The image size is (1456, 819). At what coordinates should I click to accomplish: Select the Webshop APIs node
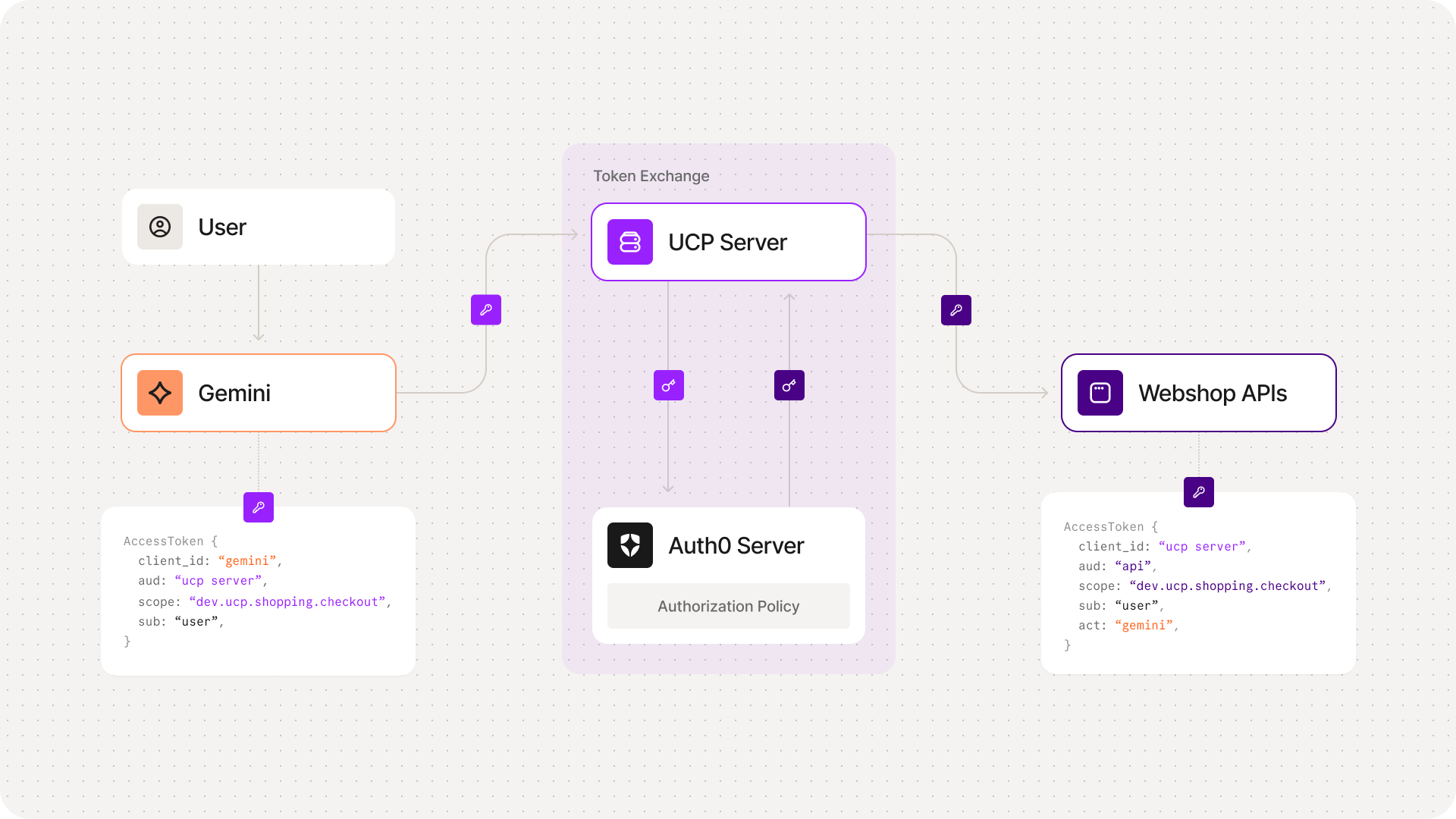pyautogui.click(x=1199, y=393)
